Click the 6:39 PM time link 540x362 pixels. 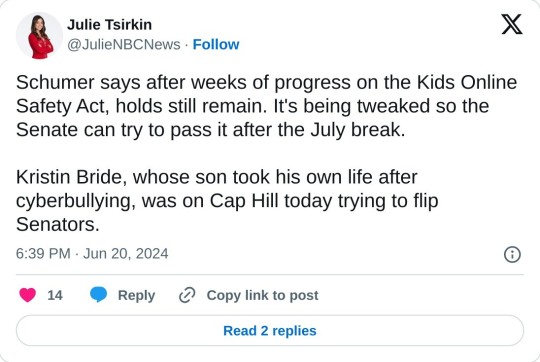[43, 254]
